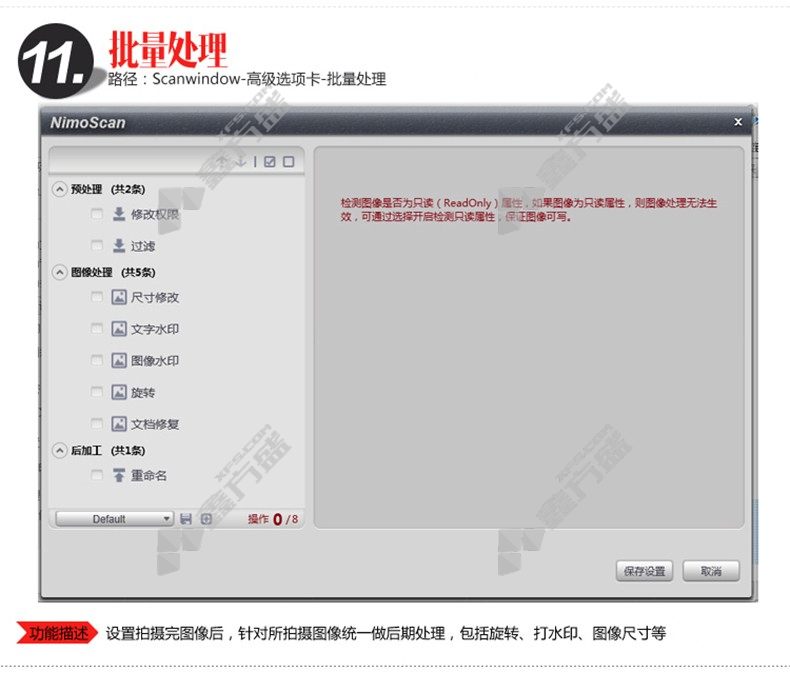This screenshot has height=678, width=790.
Task: Select the 重命名 item label
Action: click(x=149, y=476)
